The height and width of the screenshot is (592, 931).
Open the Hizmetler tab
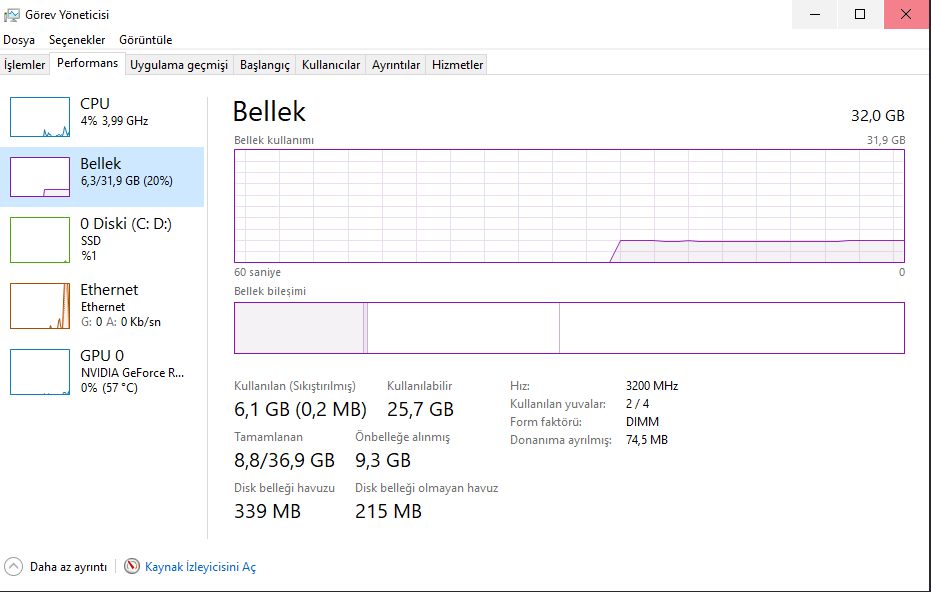click(x=457, y=65)
